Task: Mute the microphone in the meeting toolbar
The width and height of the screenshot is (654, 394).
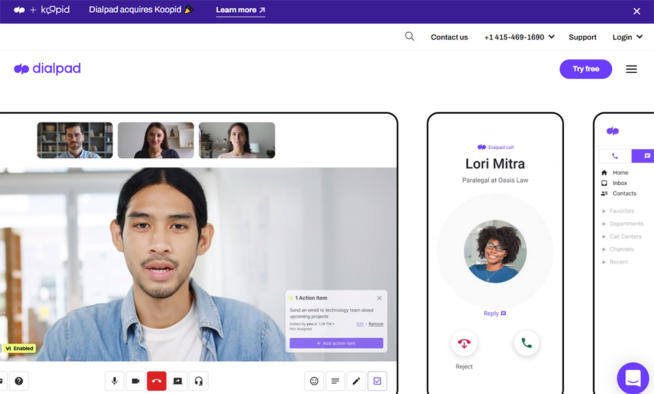Action: tap(114, 381)
